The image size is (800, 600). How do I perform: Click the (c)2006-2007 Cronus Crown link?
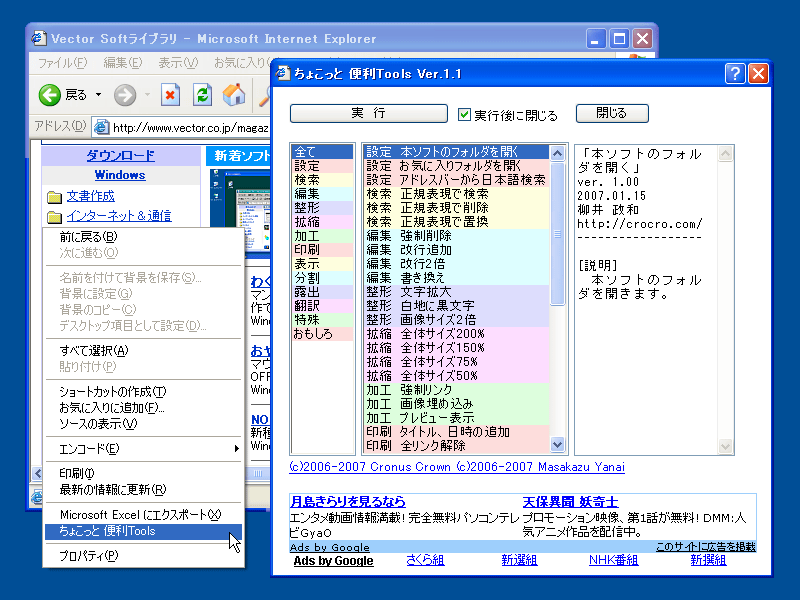pos(370,467)
